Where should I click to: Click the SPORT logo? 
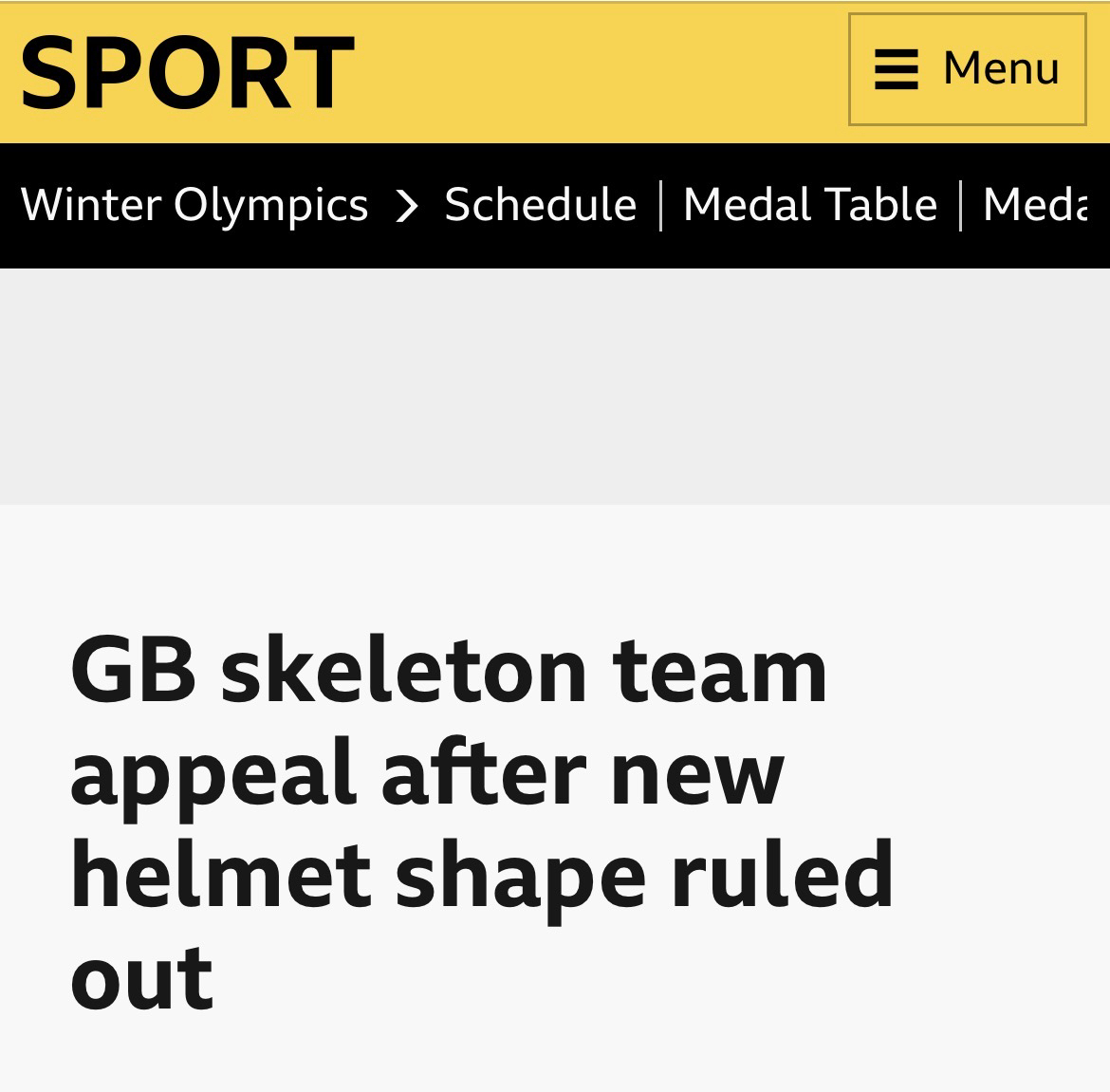point(187,72)
